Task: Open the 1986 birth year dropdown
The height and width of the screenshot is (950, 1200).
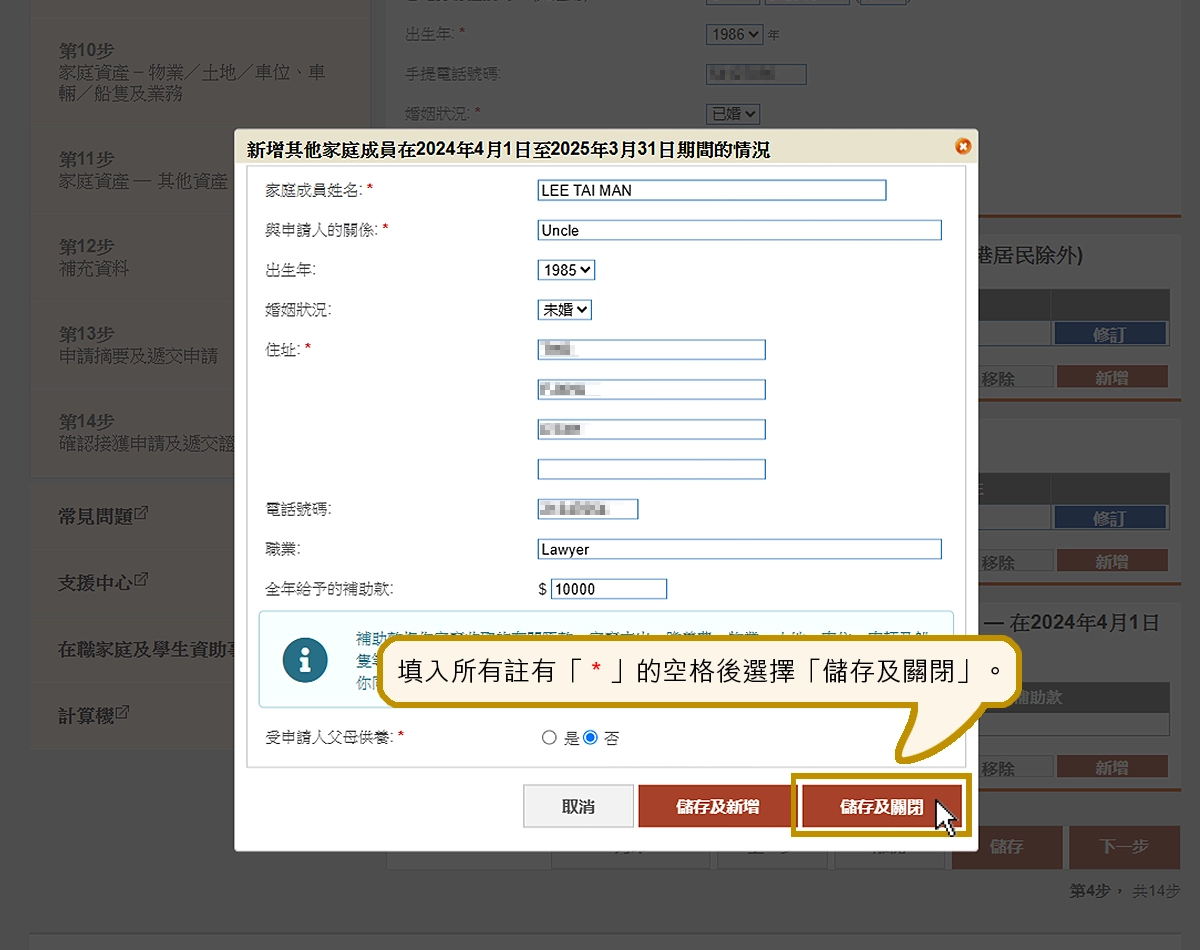Action: (x=734, y=34)
